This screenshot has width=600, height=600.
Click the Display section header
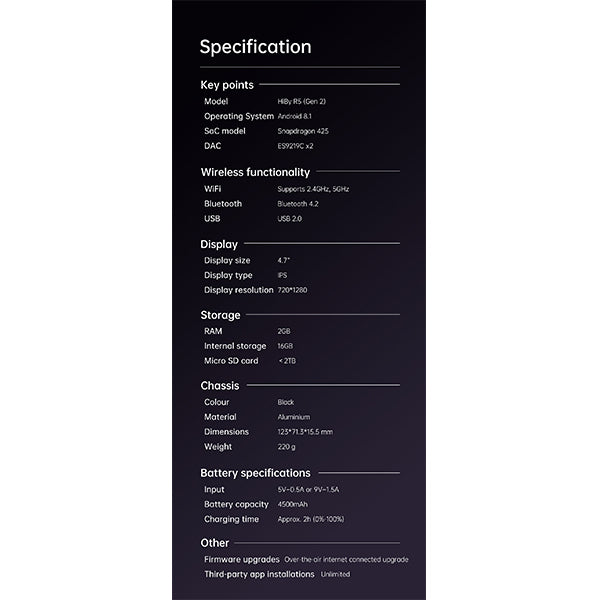pos(219,244)
